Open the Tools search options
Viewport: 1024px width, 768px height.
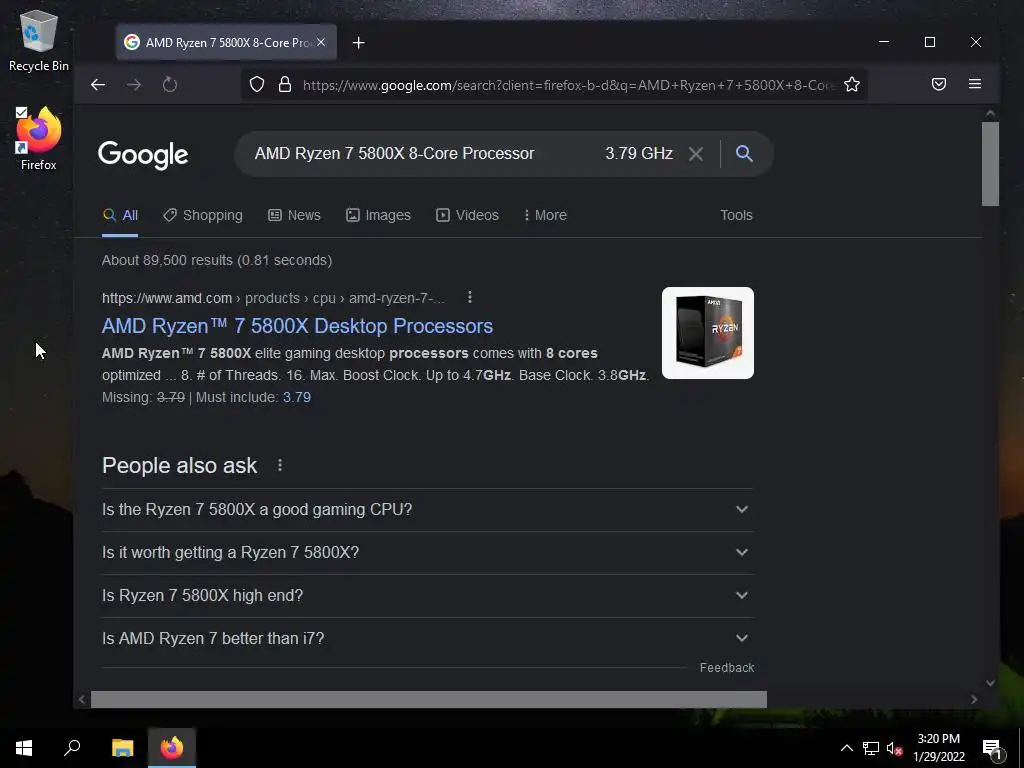coord(736,216)
